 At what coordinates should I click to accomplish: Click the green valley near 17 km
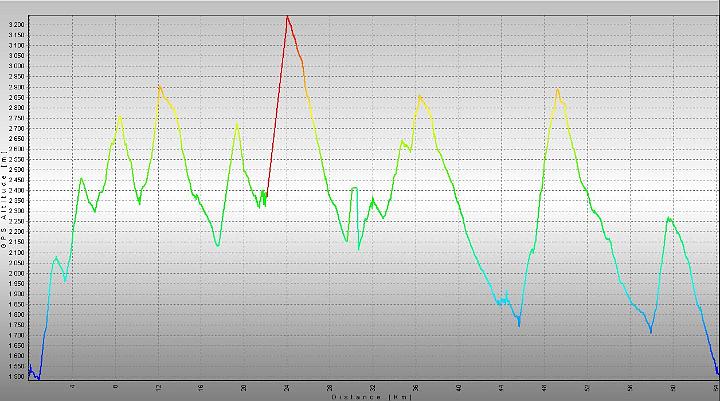[217, 244]
